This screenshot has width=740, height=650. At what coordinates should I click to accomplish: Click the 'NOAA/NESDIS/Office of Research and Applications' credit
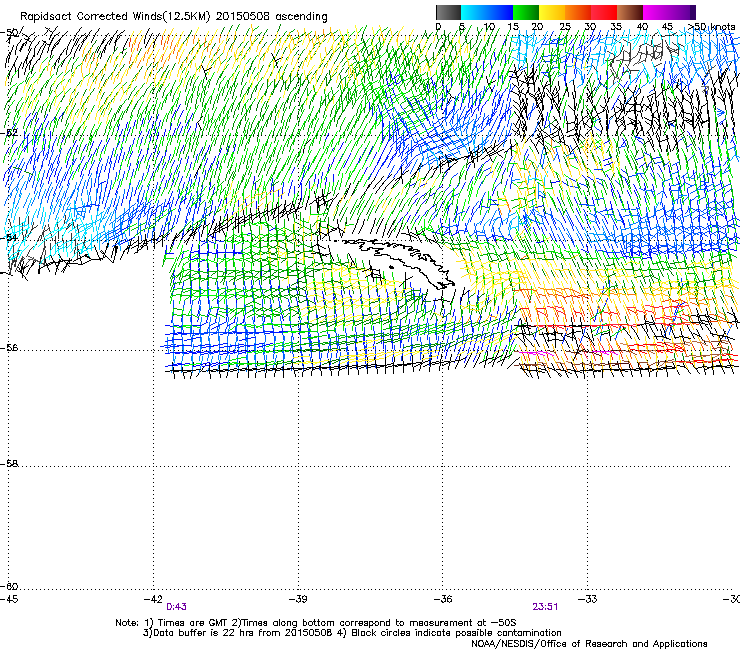[589, 644]
